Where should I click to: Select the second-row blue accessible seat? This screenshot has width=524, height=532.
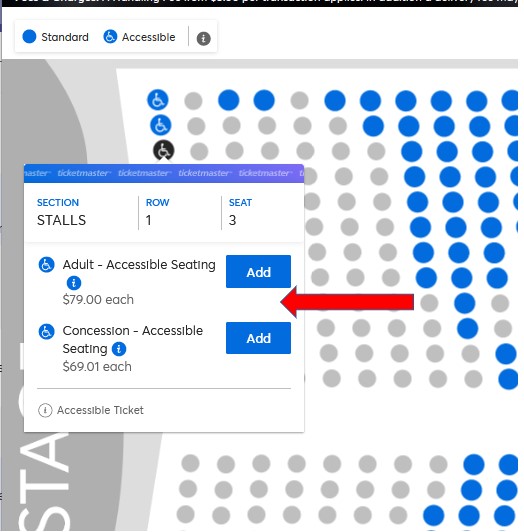(161, 125)
